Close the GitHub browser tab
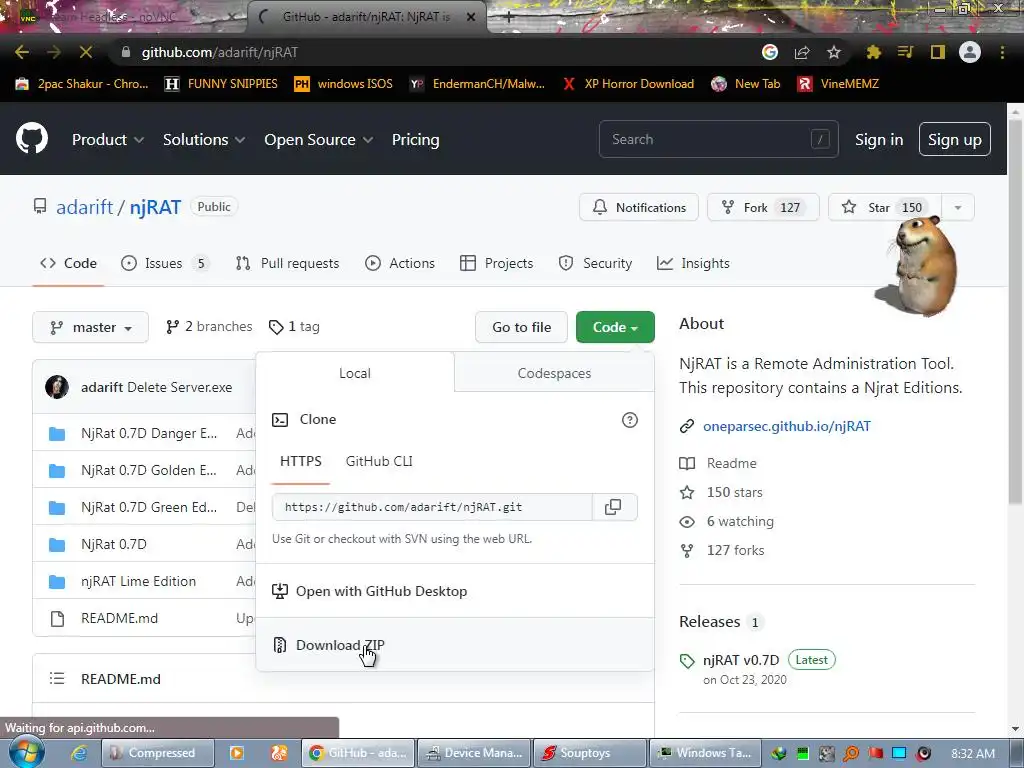The width and height of the screenshot is (1024, 768). tap(471, 17)
